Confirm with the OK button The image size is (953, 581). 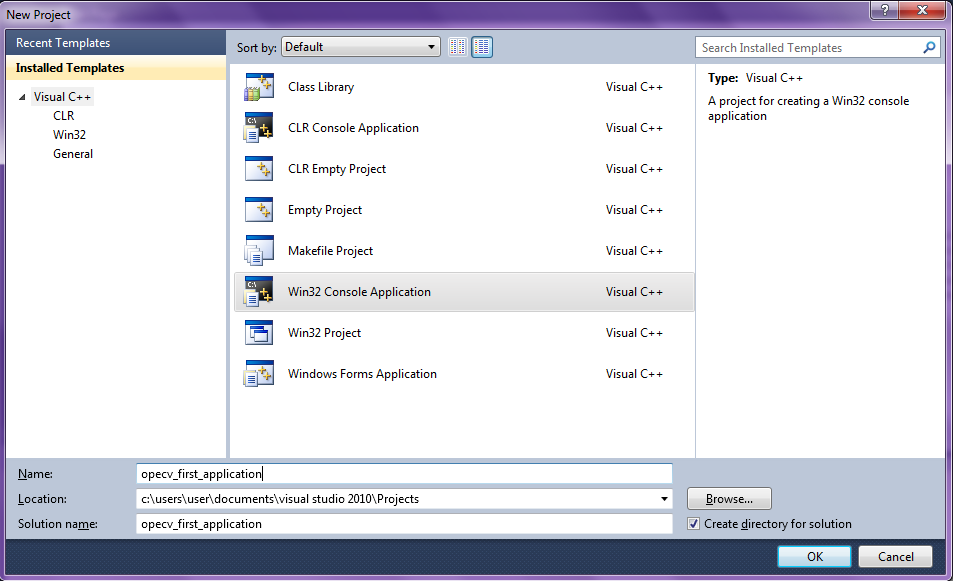814,557
